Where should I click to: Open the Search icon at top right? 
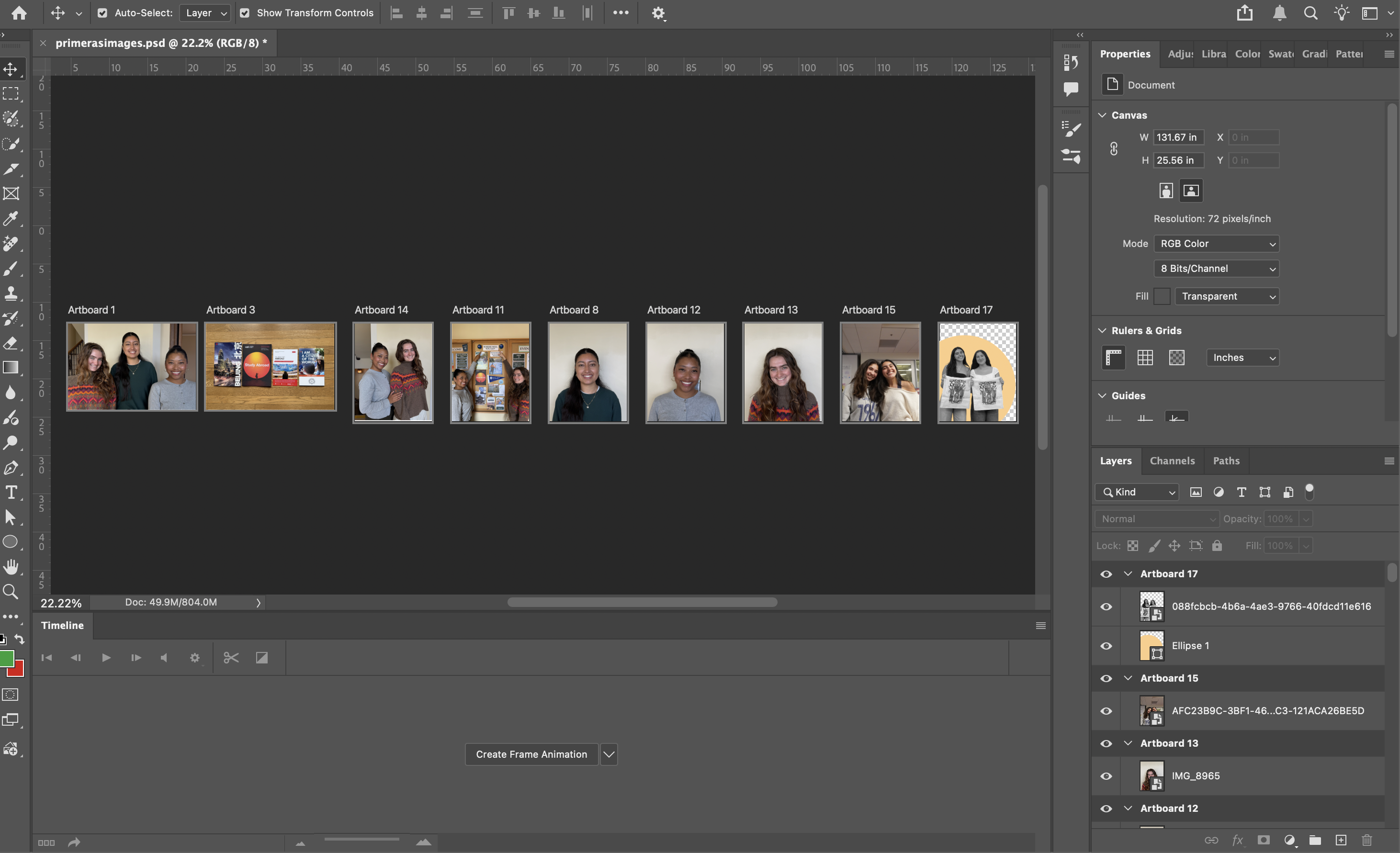tap(1310, 13)
